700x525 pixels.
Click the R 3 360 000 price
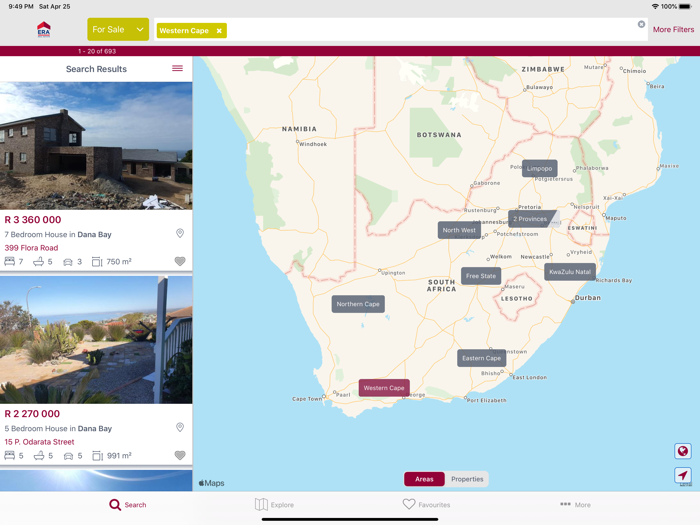click(33, 220)
